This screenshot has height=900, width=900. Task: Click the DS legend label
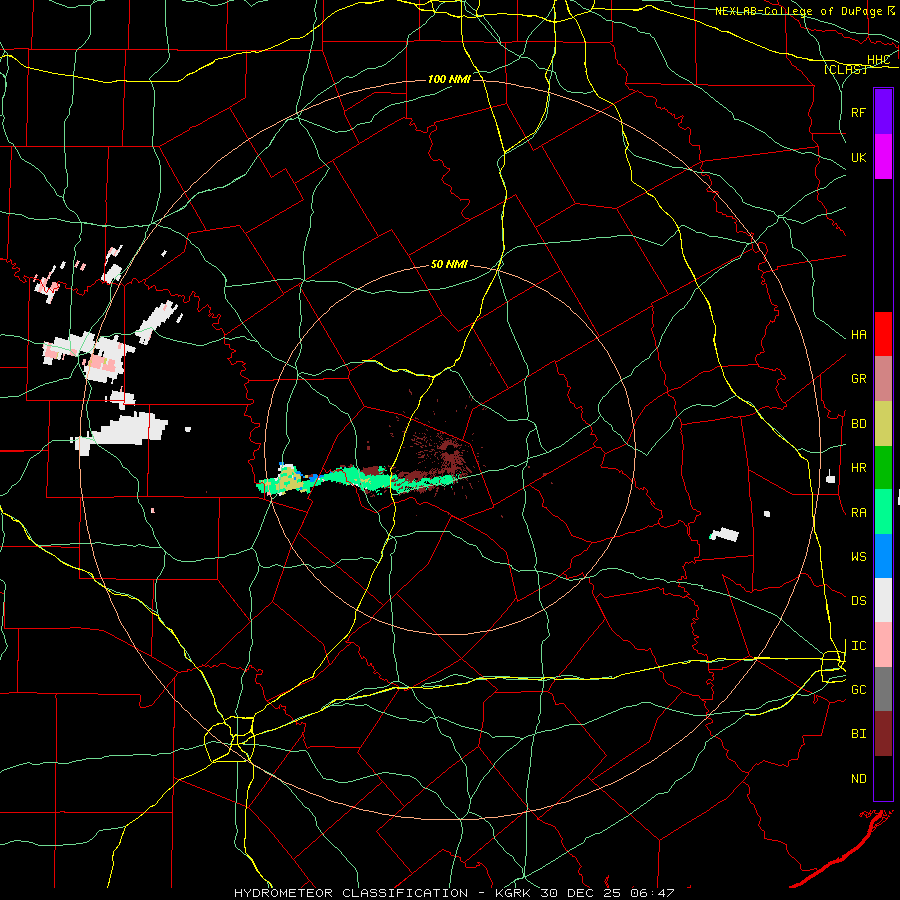coord(858,601)
